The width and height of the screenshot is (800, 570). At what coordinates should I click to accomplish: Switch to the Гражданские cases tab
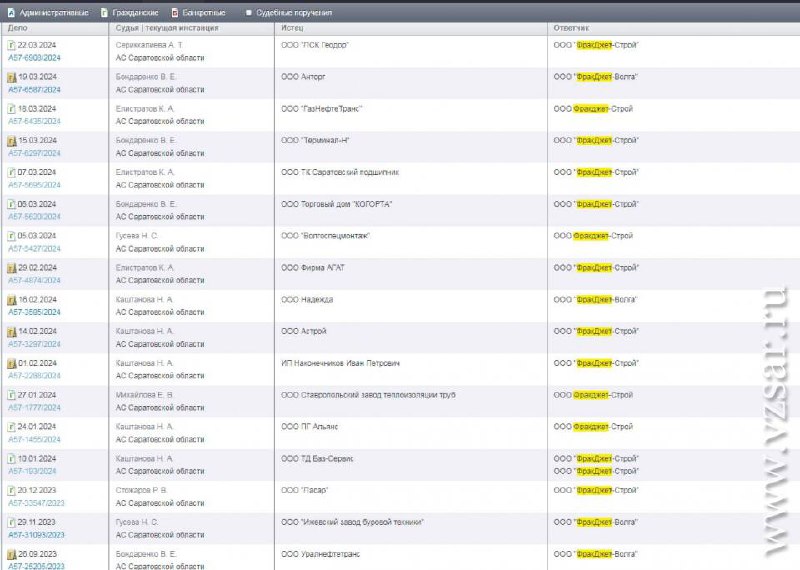pyautogui.click(x=129, y=12)
